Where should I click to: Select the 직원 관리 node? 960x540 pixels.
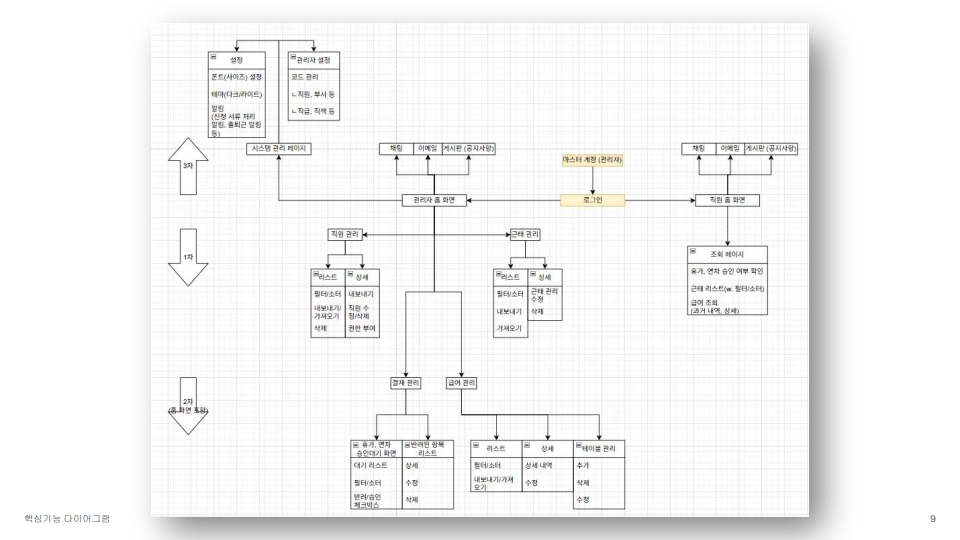tap(345, 234)
